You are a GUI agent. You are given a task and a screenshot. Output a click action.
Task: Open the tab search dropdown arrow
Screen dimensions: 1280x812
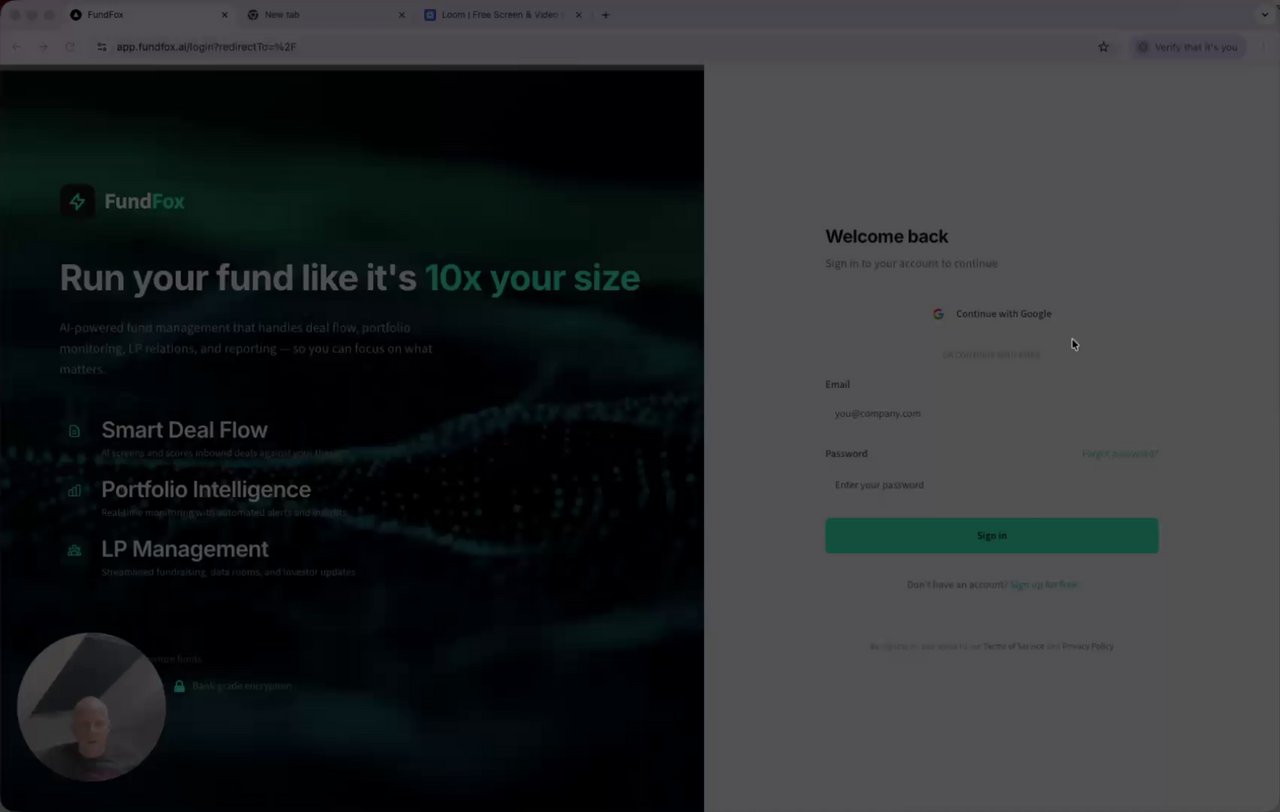pos(1265,15)
